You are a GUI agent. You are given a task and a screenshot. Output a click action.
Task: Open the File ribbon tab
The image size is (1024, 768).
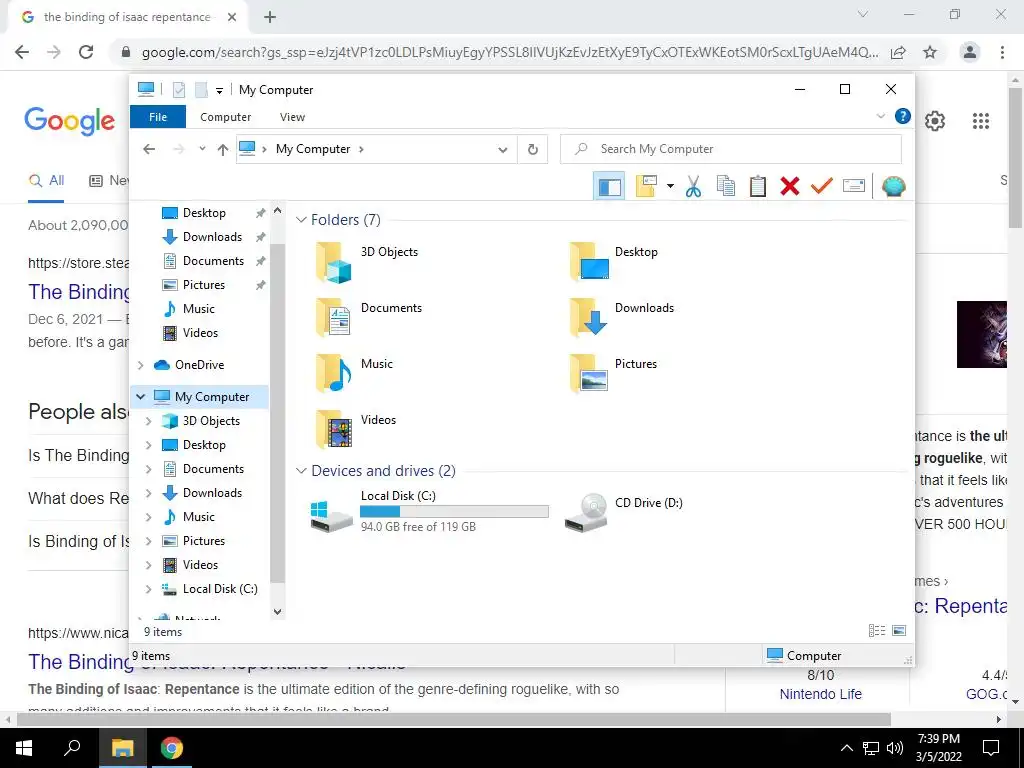(158, 117)
